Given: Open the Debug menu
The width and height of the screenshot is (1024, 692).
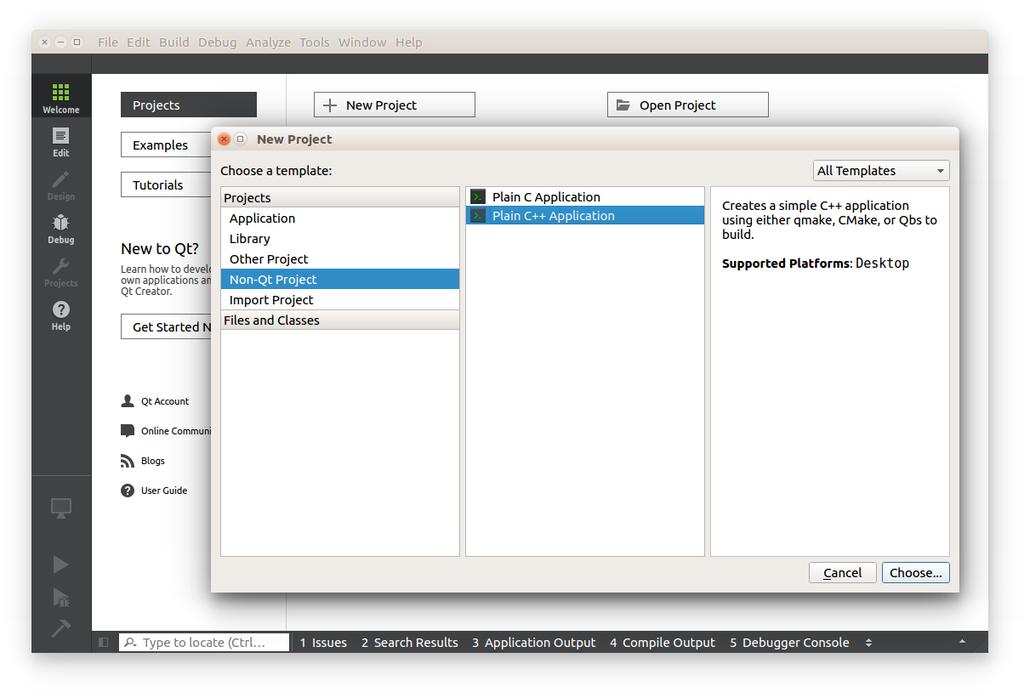Looking at the screenshot, I should click(217, 42).
